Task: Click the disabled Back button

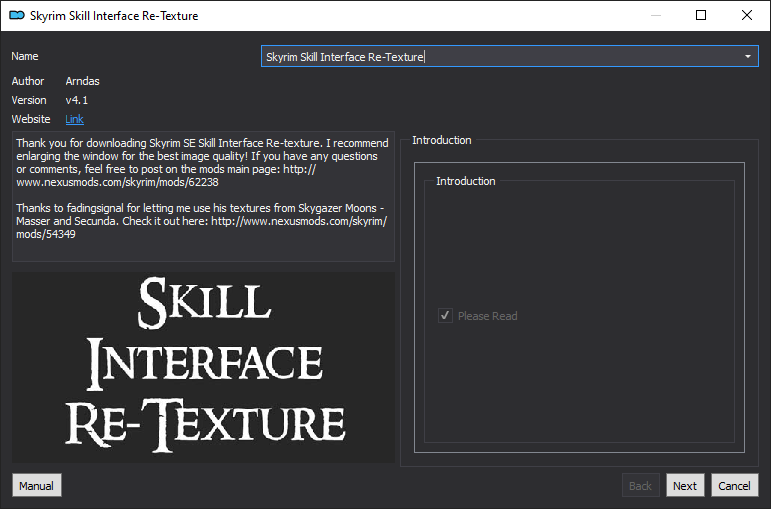Action: click(640, 485)
